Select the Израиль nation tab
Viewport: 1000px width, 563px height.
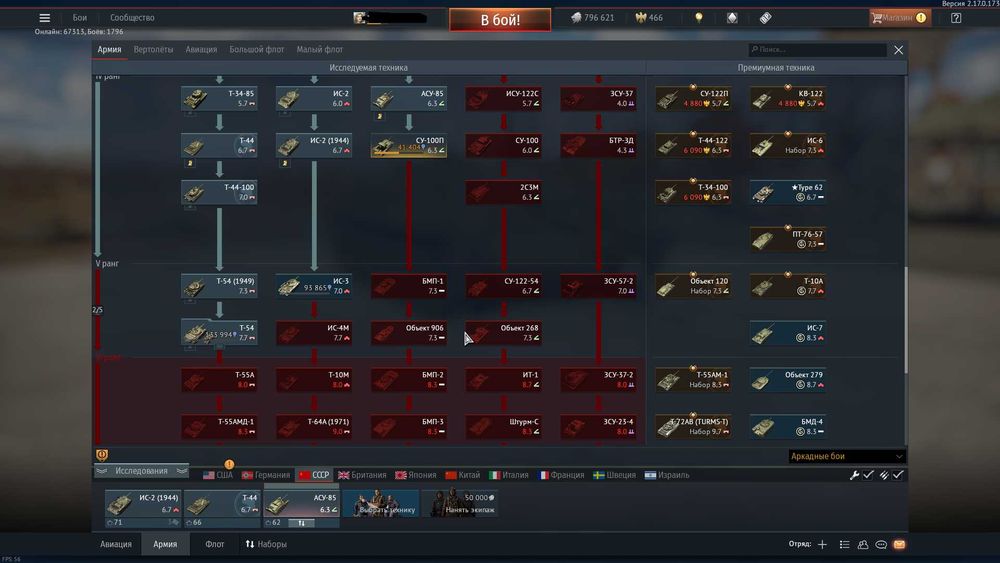[x=667, y=475]
